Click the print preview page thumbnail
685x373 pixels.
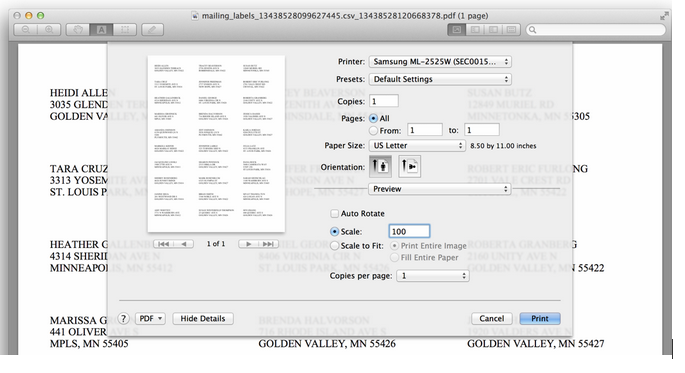click(x=216, y=144)
